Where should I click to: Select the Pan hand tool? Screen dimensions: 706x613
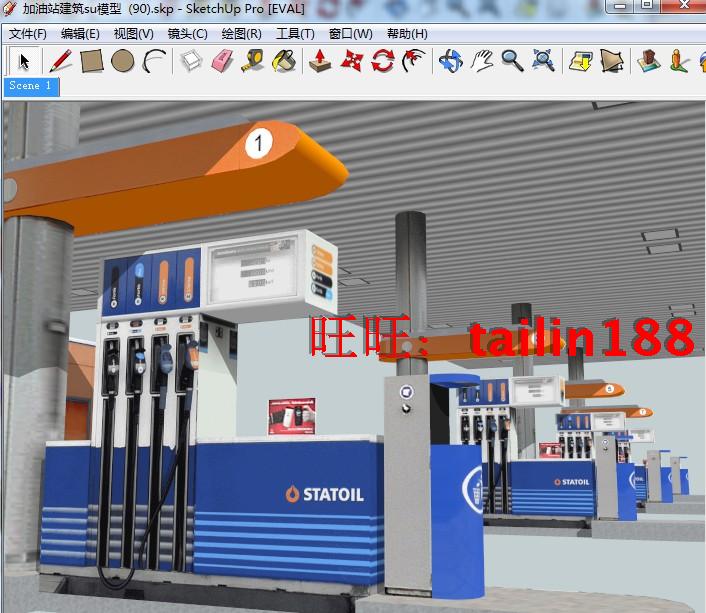tap(482, 61)
